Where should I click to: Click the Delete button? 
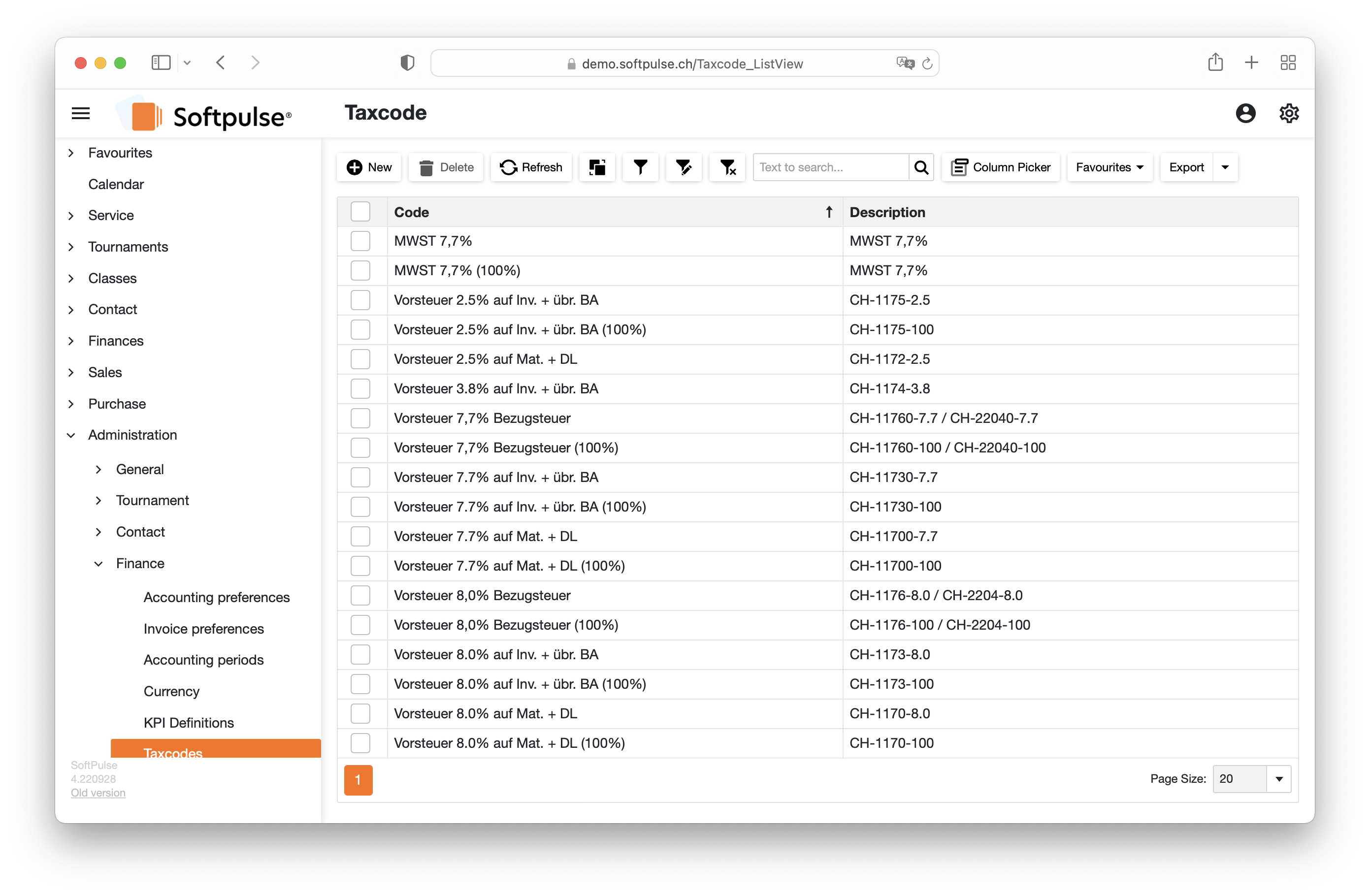click(x=446, y=167)
